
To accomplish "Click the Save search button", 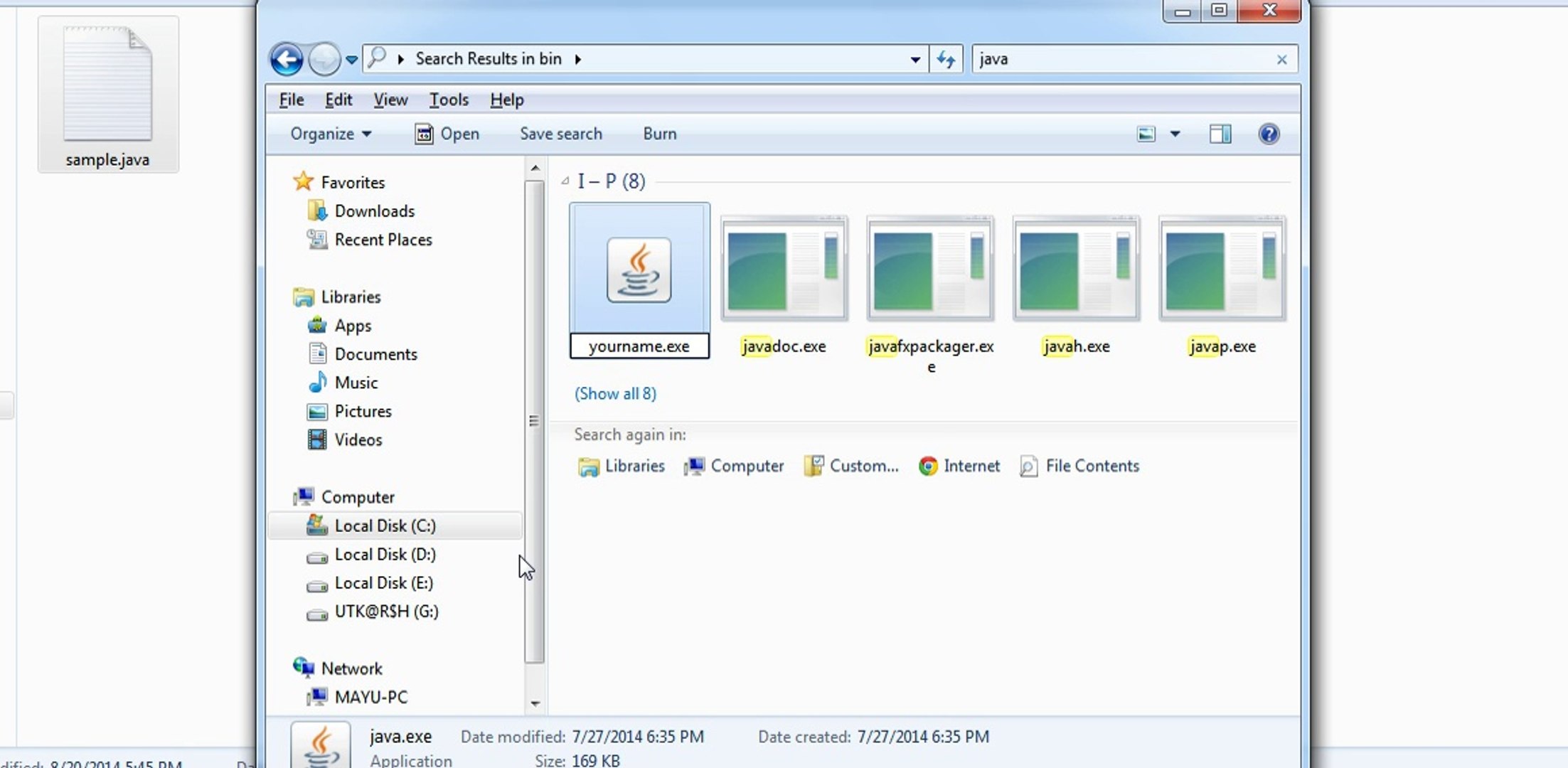I will [560, 134].
